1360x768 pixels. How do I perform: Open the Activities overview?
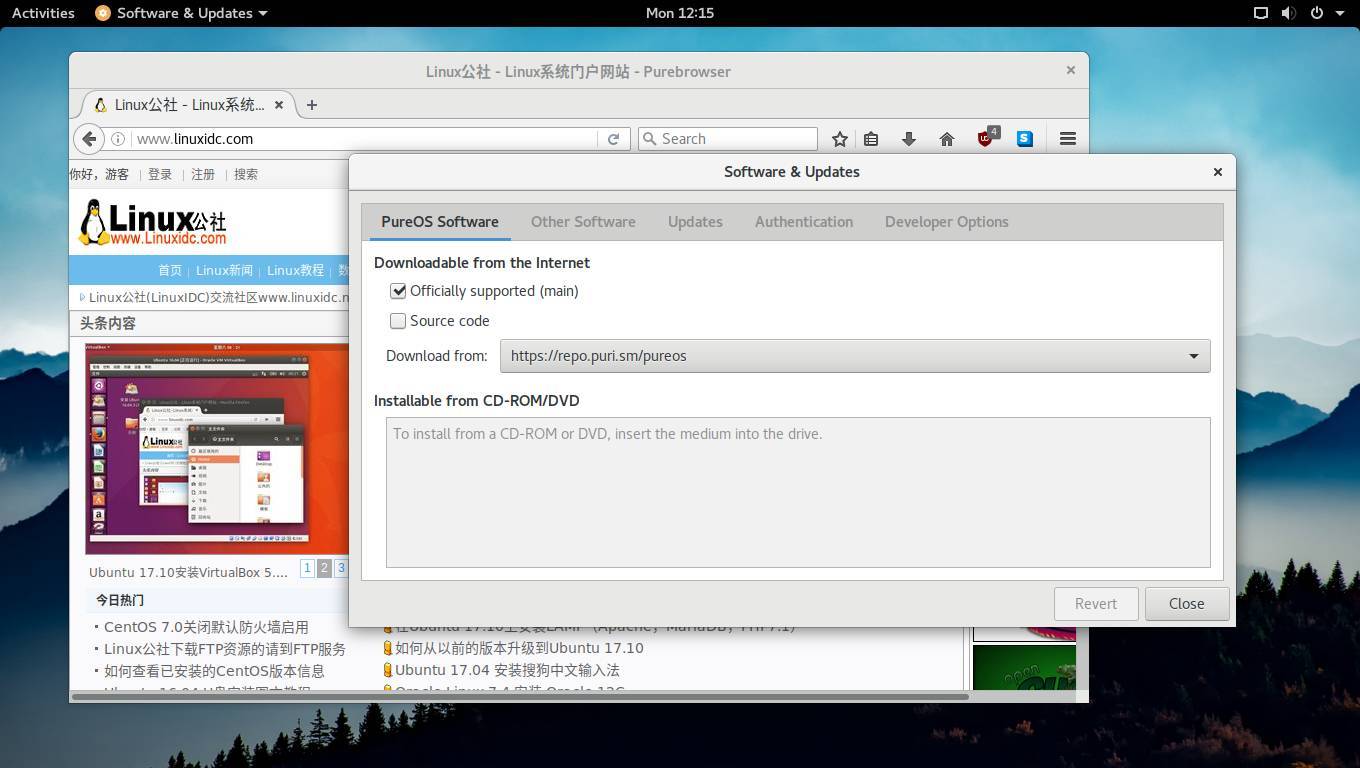[x=42, y=13]
